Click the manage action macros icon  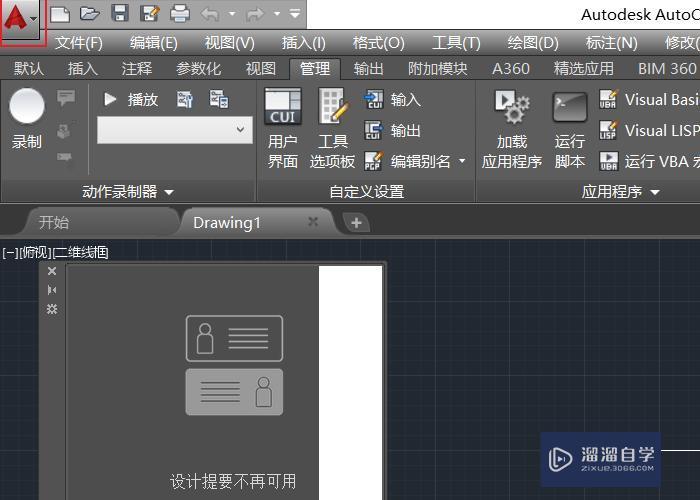click(219, 99)
